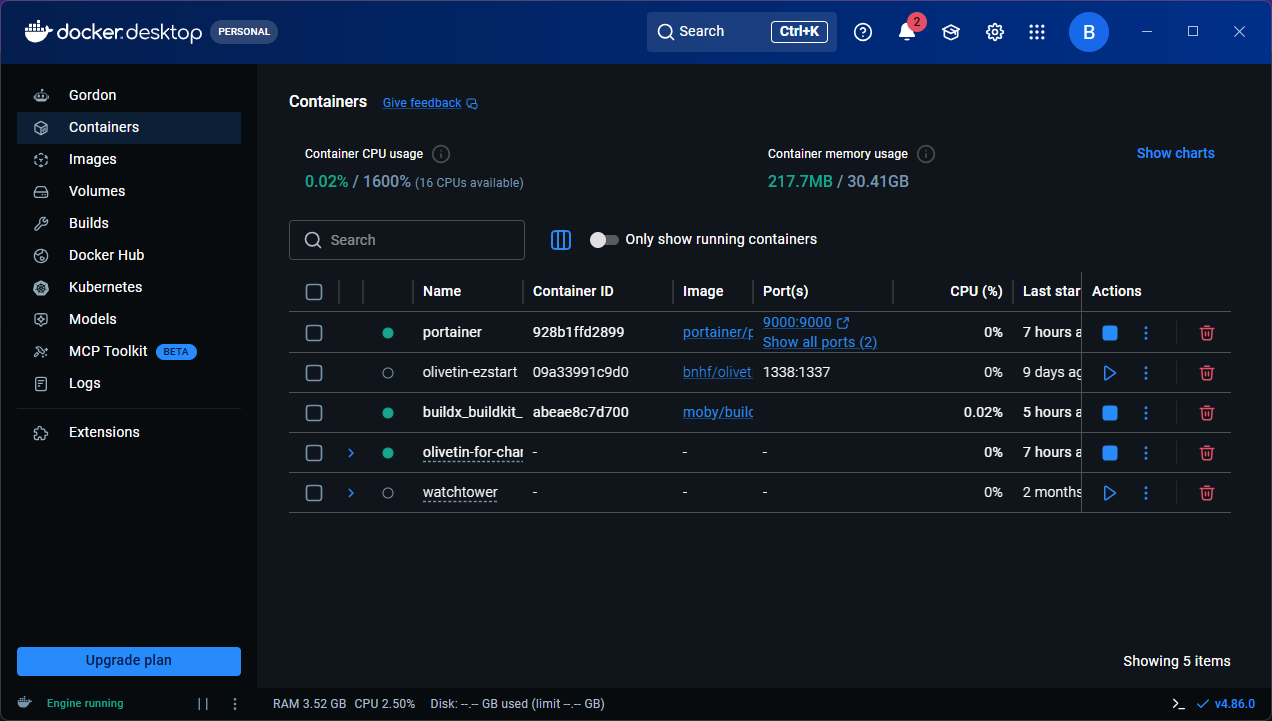
Task: Open the user account avatar B
Action: tap(1089, 32)
